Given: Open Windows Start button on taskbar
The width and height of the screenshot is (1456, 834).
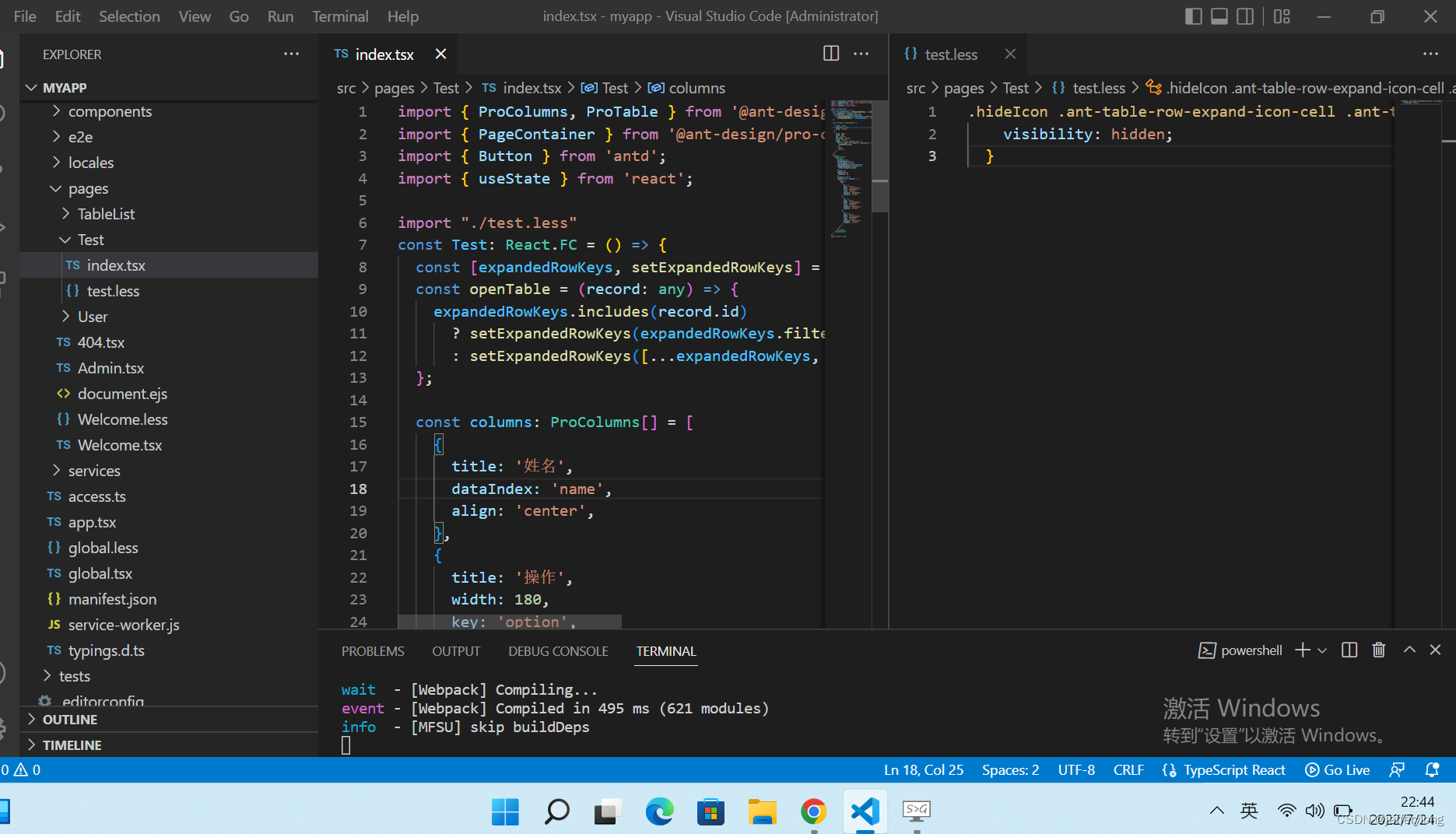Looking at the screenshot, I should click(505, 812).
